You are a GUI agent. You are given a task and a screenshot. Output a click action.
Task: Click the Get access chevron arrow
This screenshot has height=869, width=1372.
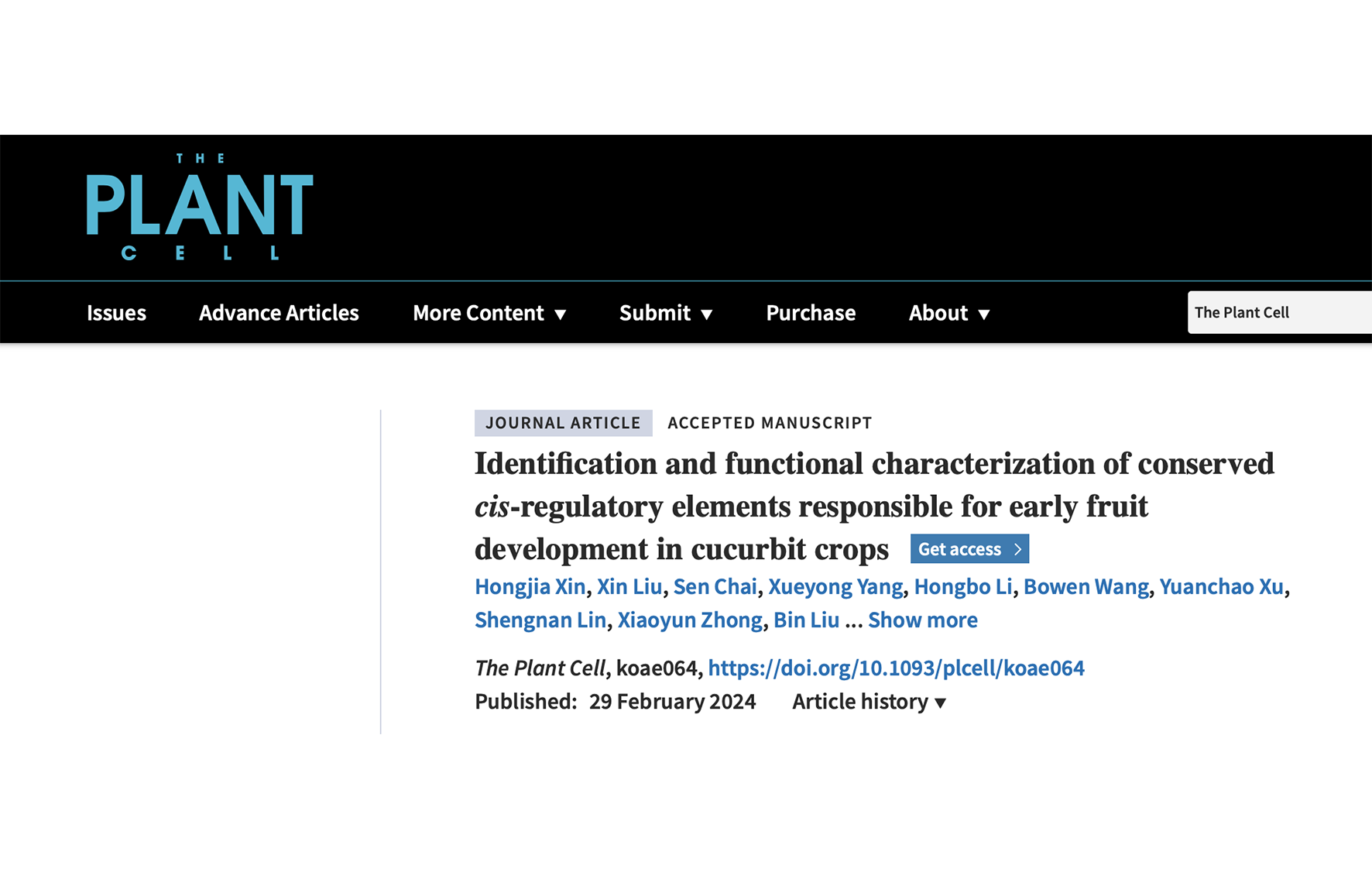click(x=1017, y=548)
